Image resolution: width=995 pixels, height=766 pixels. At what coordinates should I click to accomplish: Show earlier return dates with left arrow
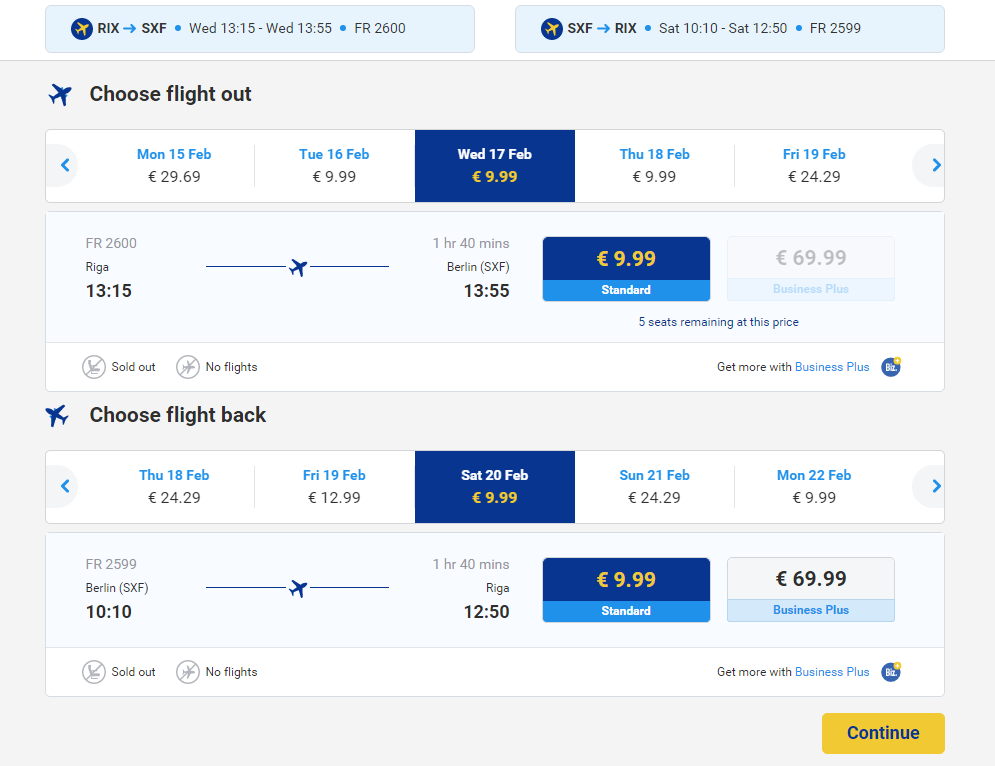(65, 487)
